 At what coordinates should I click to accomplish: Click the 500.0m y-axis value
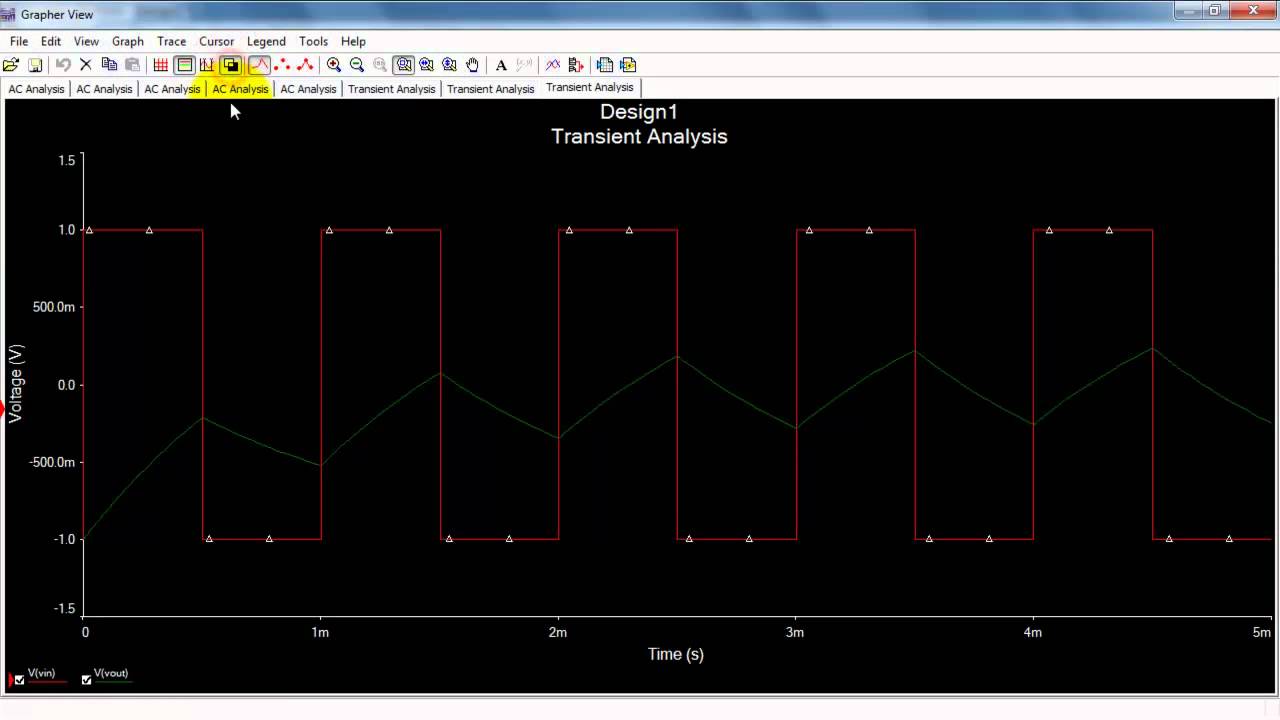[54, 307]
